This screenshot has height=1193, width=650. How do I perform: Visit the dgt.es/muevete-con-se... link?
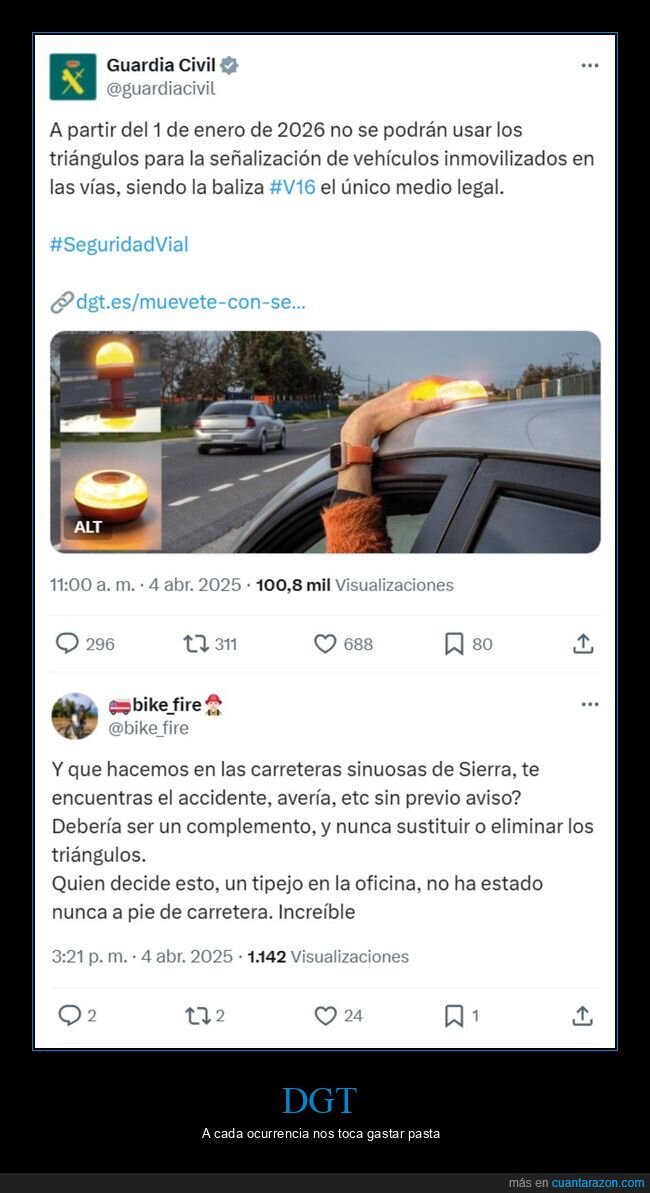point(178,302)
